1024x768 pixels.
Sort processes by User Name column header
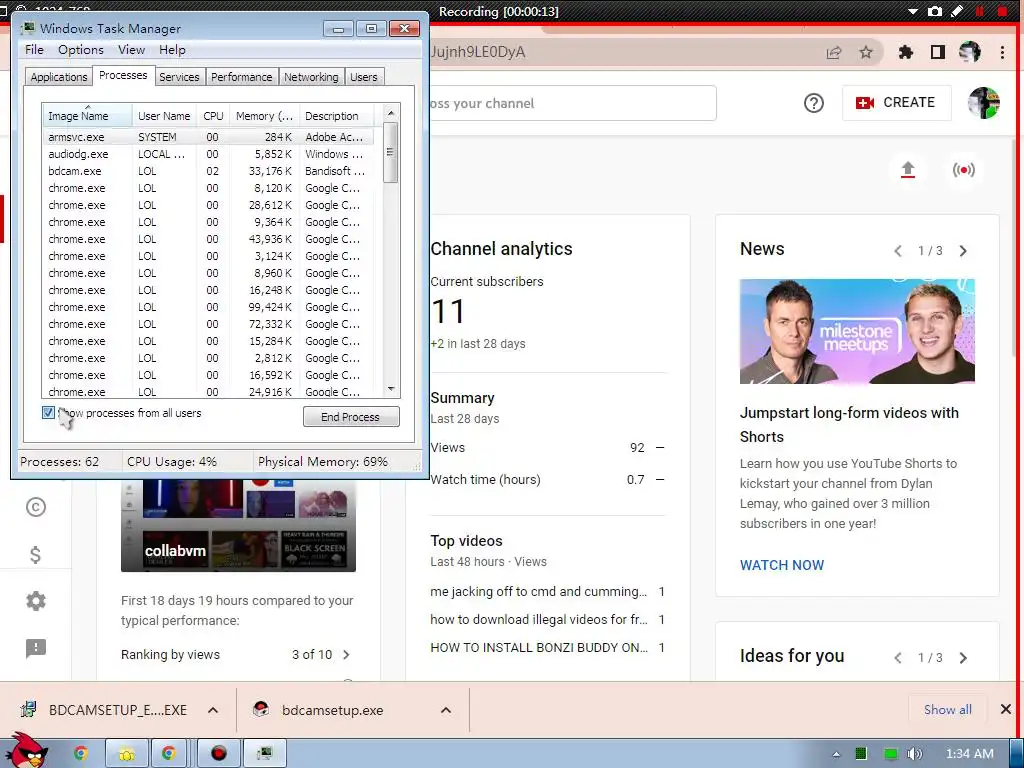pos(164,116)
